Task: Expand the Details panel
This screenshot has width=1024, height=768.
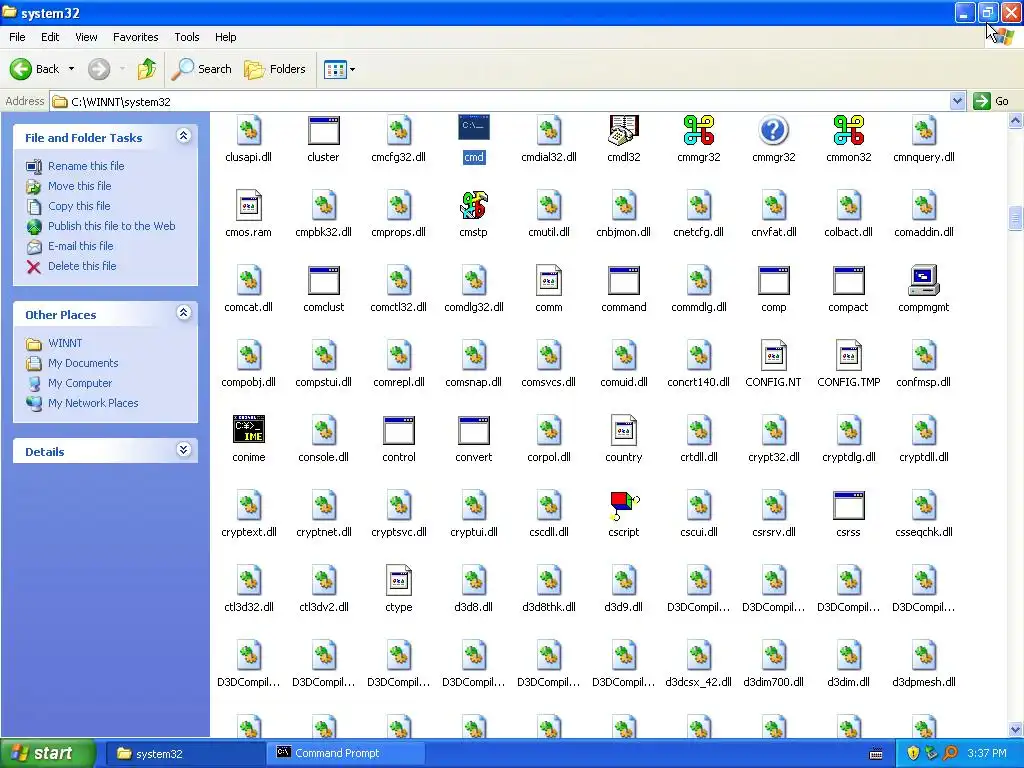Action: 184,450
